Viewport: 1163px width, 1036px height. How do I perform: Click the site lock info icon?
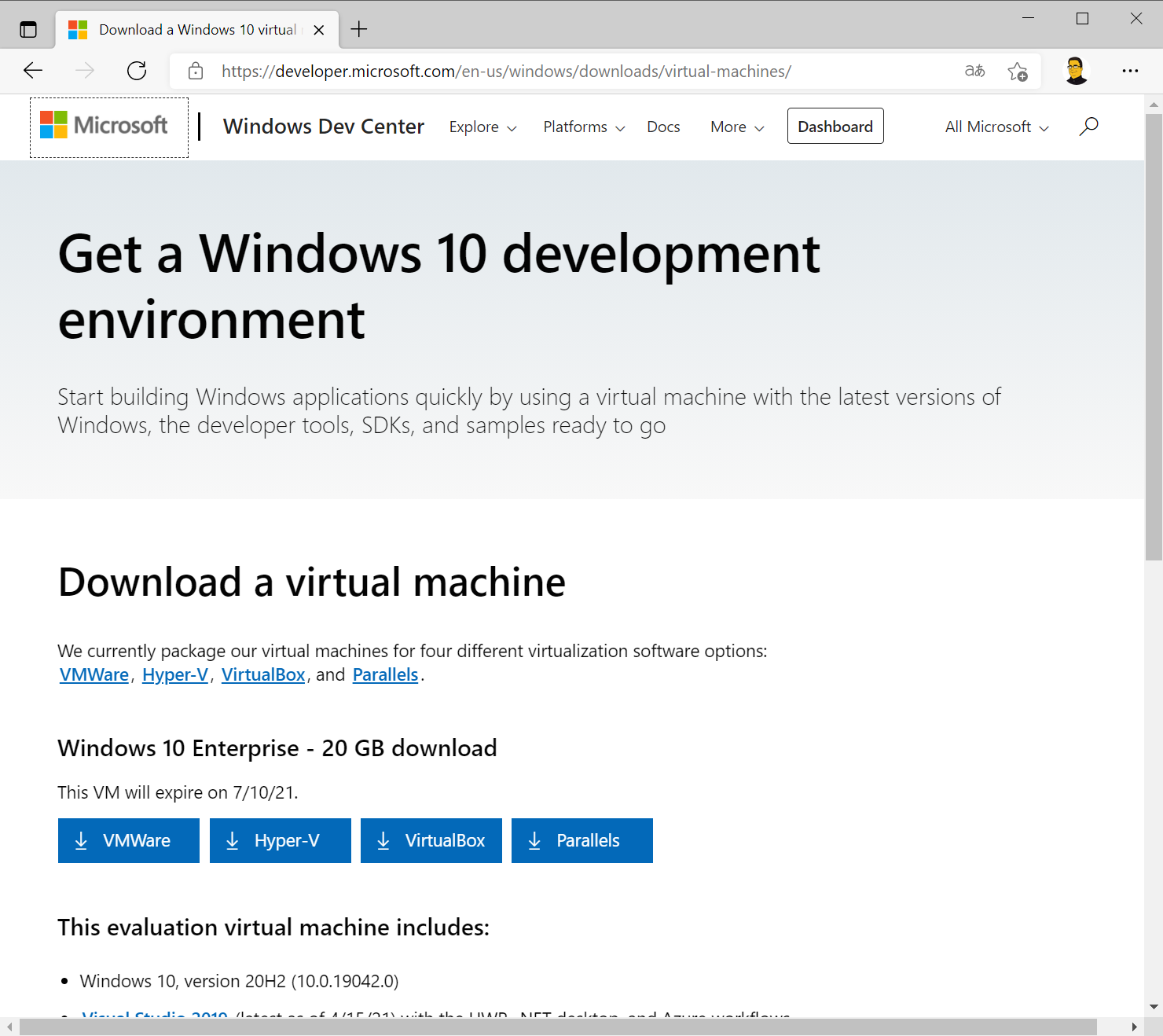pyautogui.click(x=196, y=72)
